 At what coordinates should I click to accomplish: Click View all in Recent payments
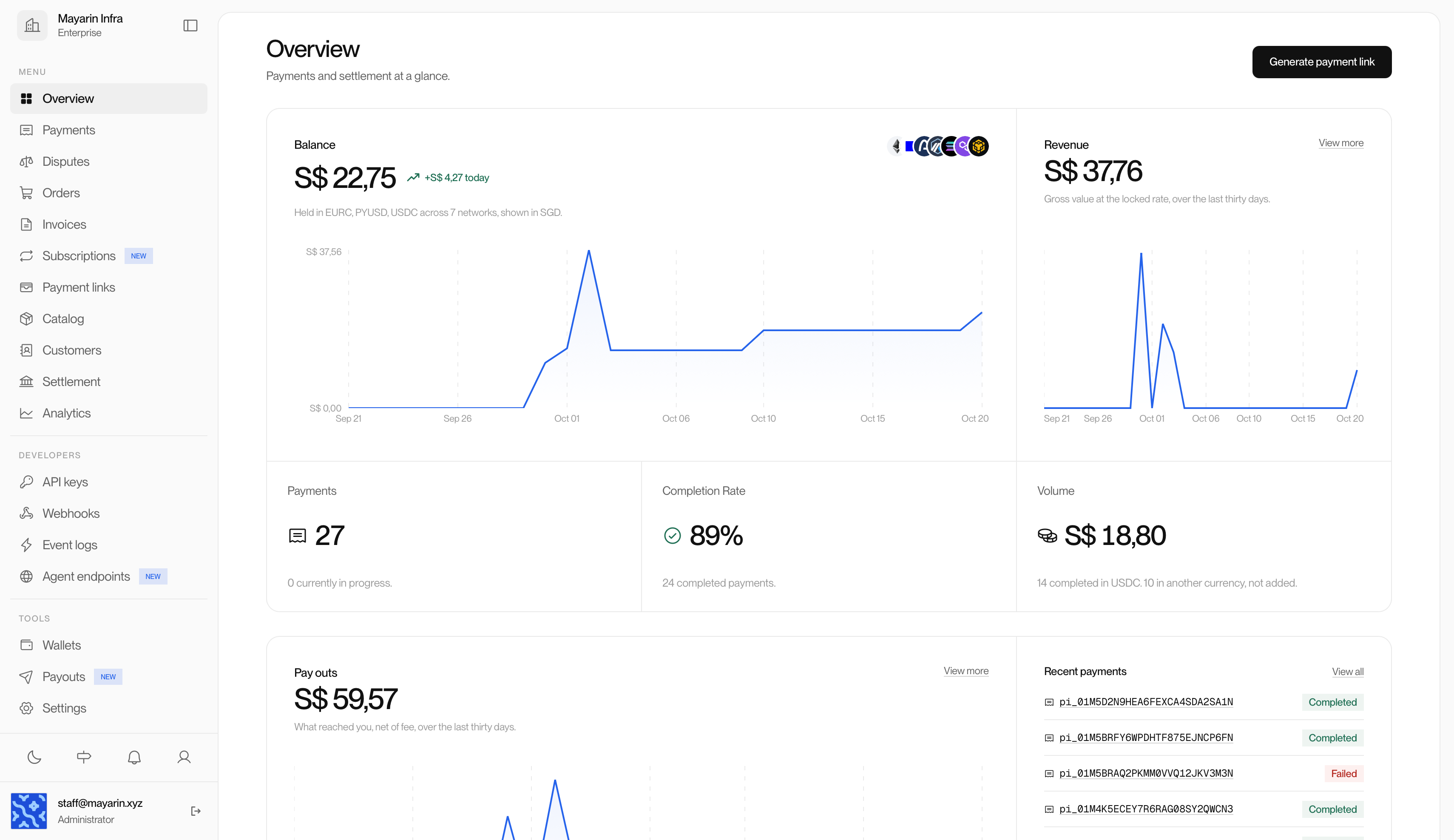(x=1348, y=672)
